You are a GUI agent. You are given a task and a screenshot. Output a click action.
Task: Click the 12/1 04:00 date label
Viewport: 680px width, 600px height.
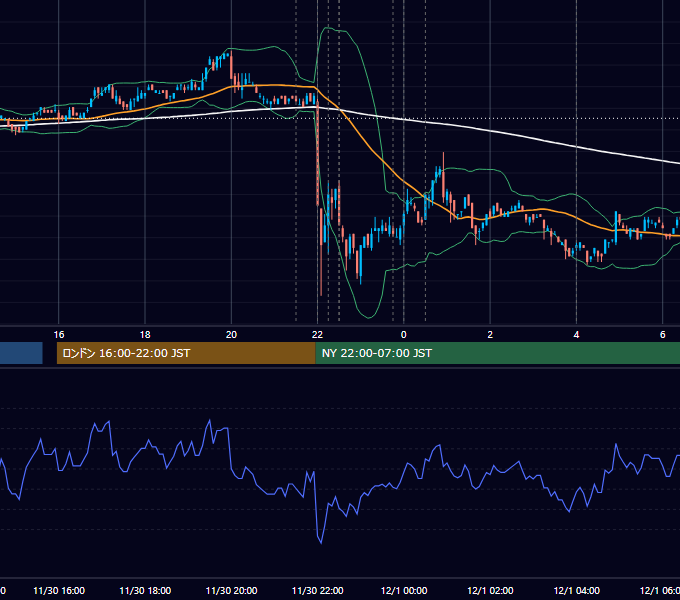(576, 590)
